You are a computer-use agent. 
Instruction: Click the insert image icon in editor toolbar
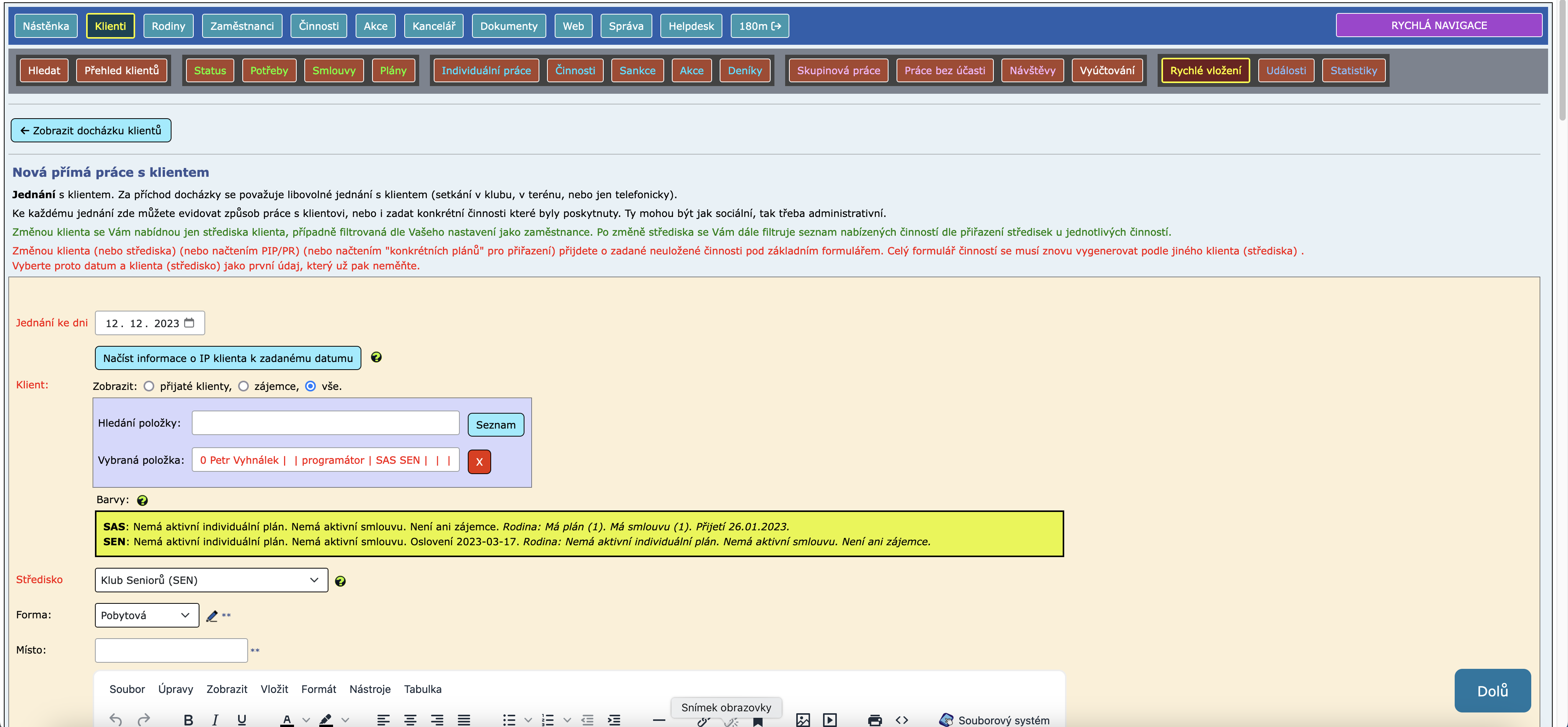[x=802, y=720]
